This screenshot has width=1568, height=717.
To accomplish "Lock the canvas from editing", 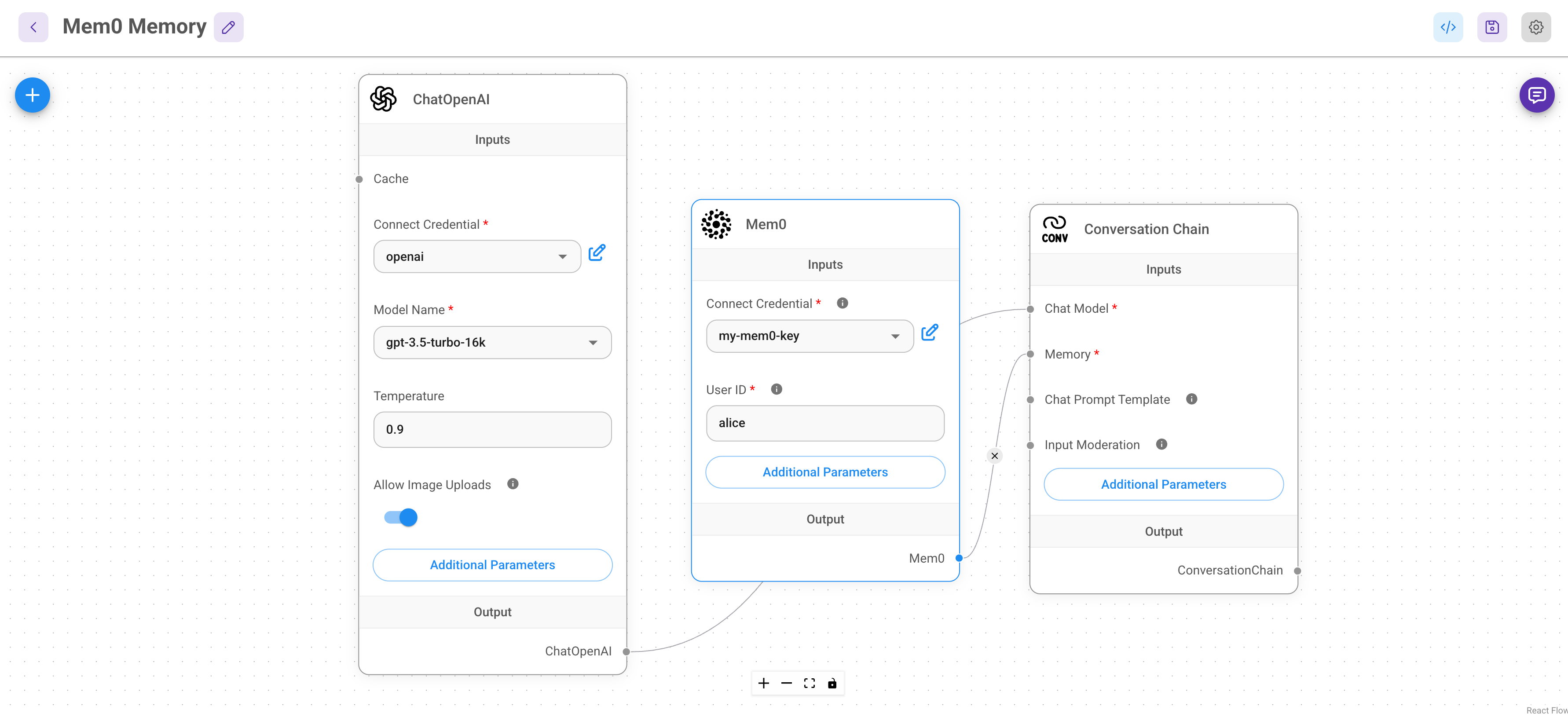I will (833, 683).
